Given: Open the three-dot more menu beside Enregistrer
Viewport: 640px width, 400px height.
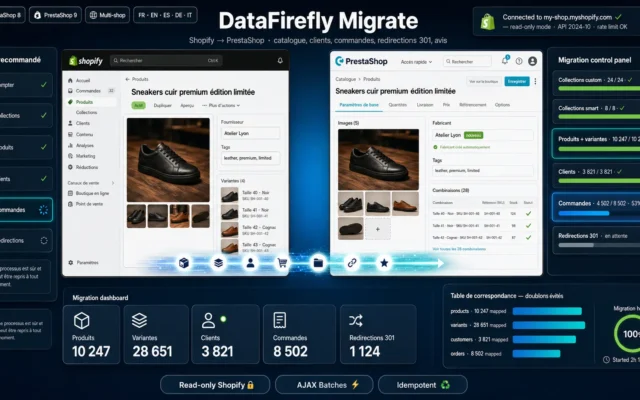Looking at the screenshot, I should click(x=535, y=81).
